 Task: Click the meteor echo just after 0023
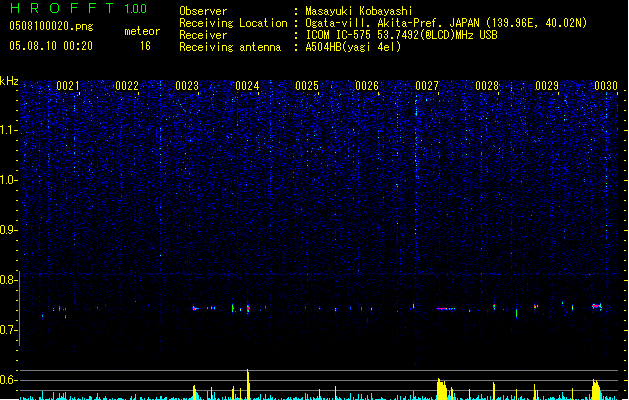[x=195, y=309]
